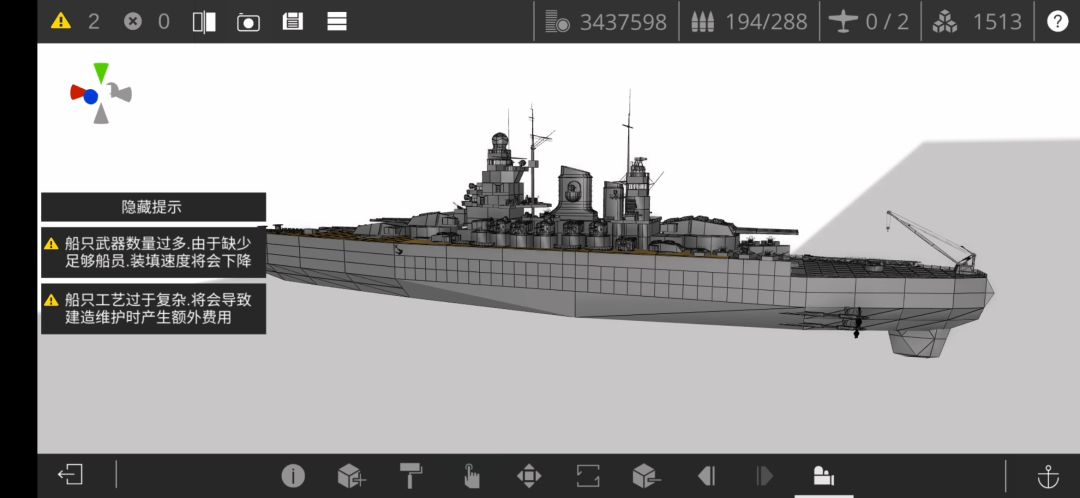Save the ship design
The width and height of the screenshot is (1080, 498).
tap(292, 21)
